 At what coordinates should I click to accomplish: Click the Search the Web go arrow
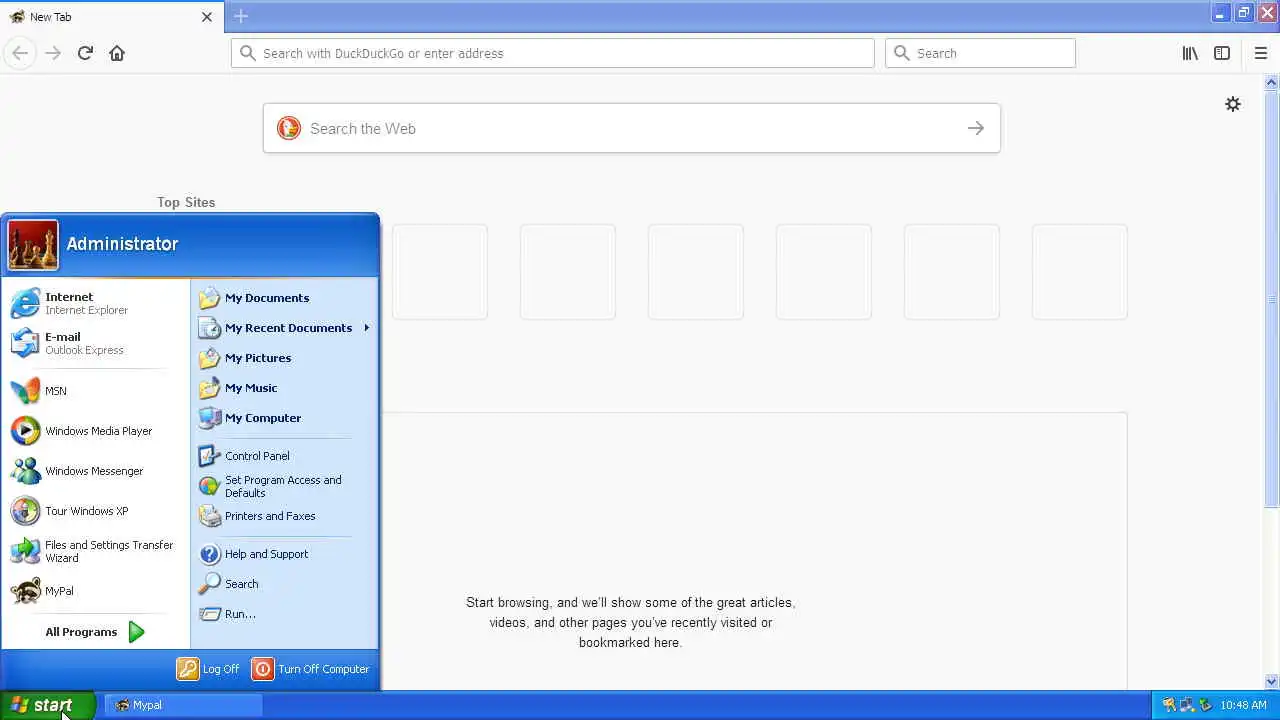tap(976, 128)
